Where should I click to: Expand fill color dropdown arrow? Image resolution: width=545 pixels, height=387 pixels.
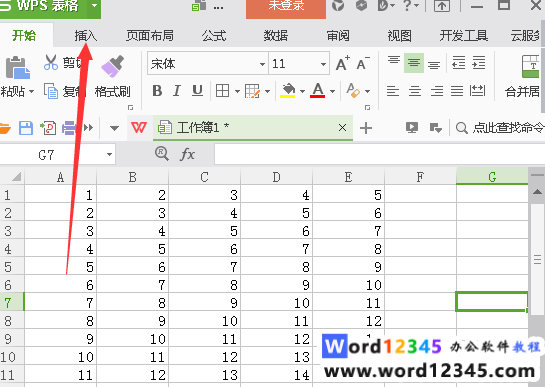(x=302, y=92)
